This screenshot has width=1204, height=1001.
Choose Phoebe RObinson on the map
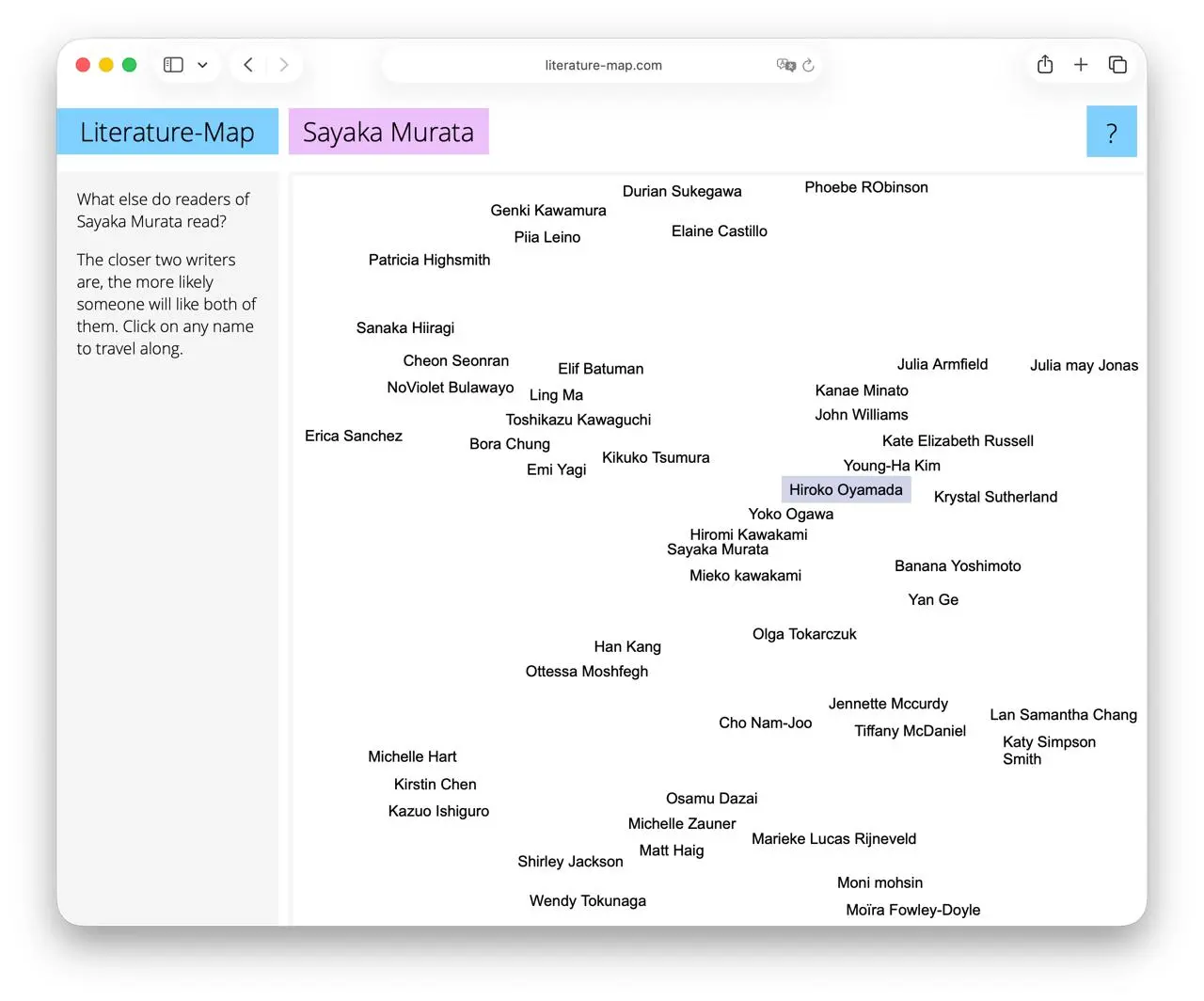tap(866, 187)
